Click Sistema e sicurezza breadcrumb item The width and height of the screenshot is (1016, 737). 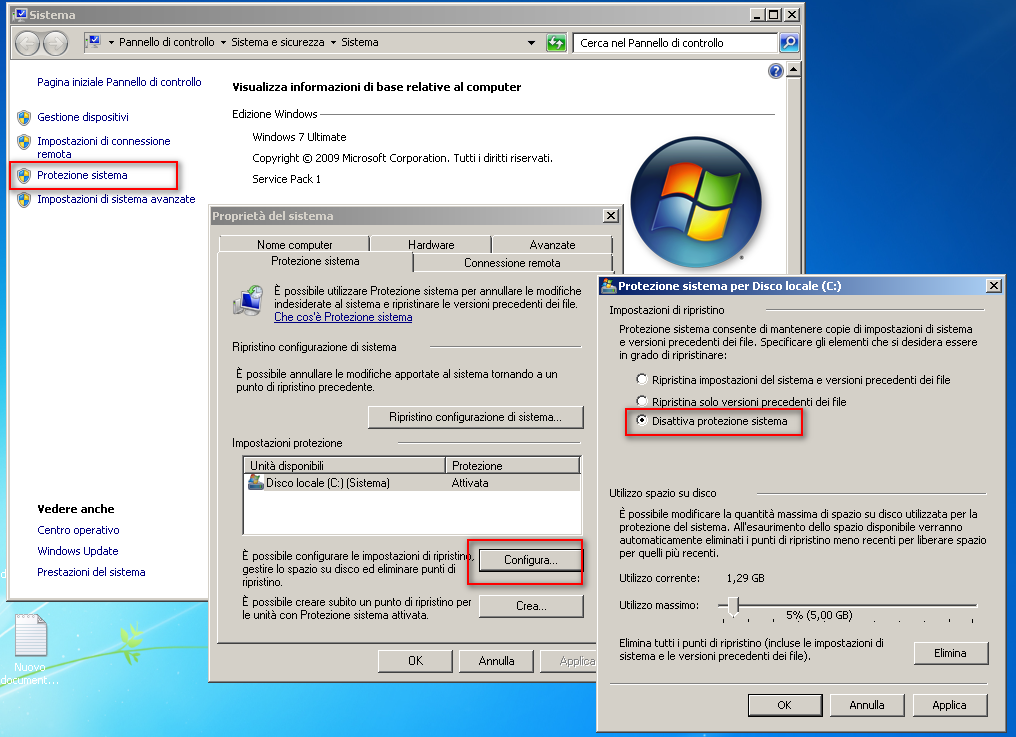point(277,42)
